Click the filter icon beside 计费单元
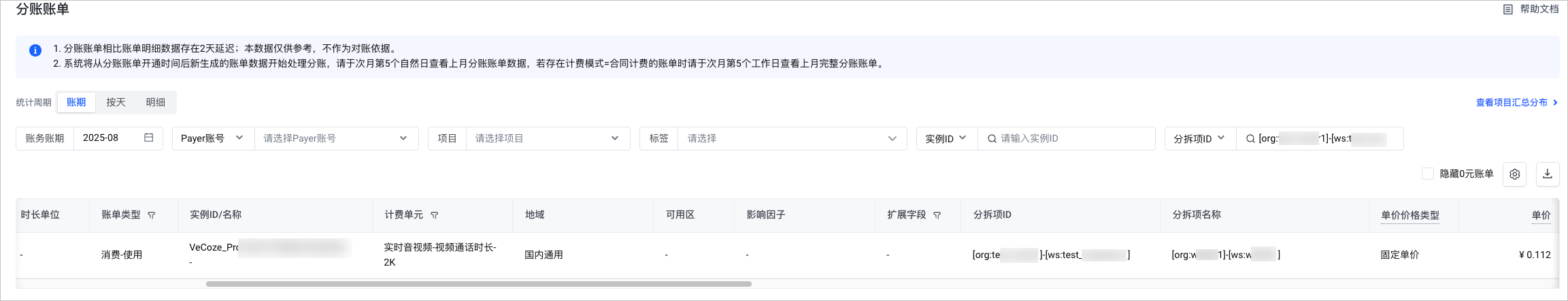1568x301 pixels. 434,215
